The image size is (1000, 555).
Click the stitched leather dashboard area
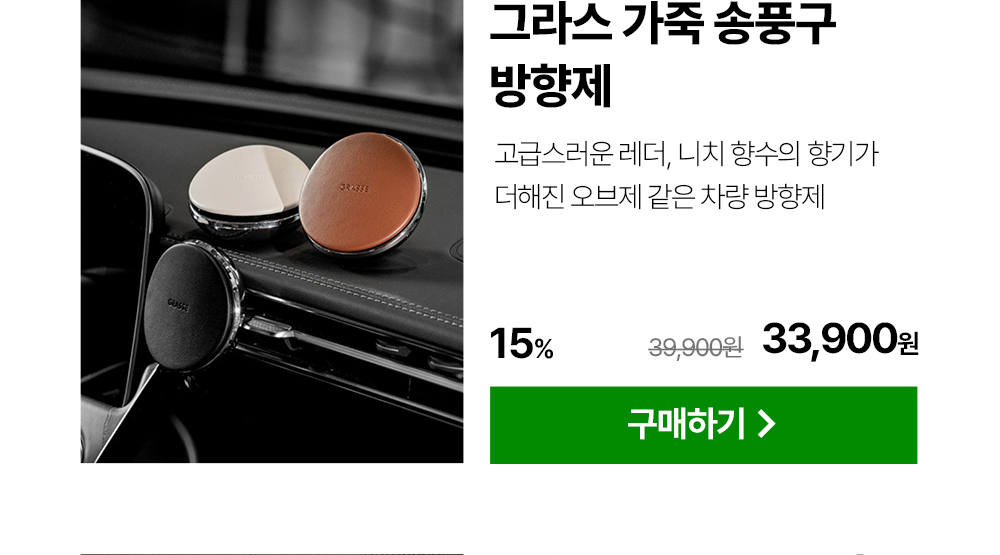pyautogui.click(x=357, y=281)
